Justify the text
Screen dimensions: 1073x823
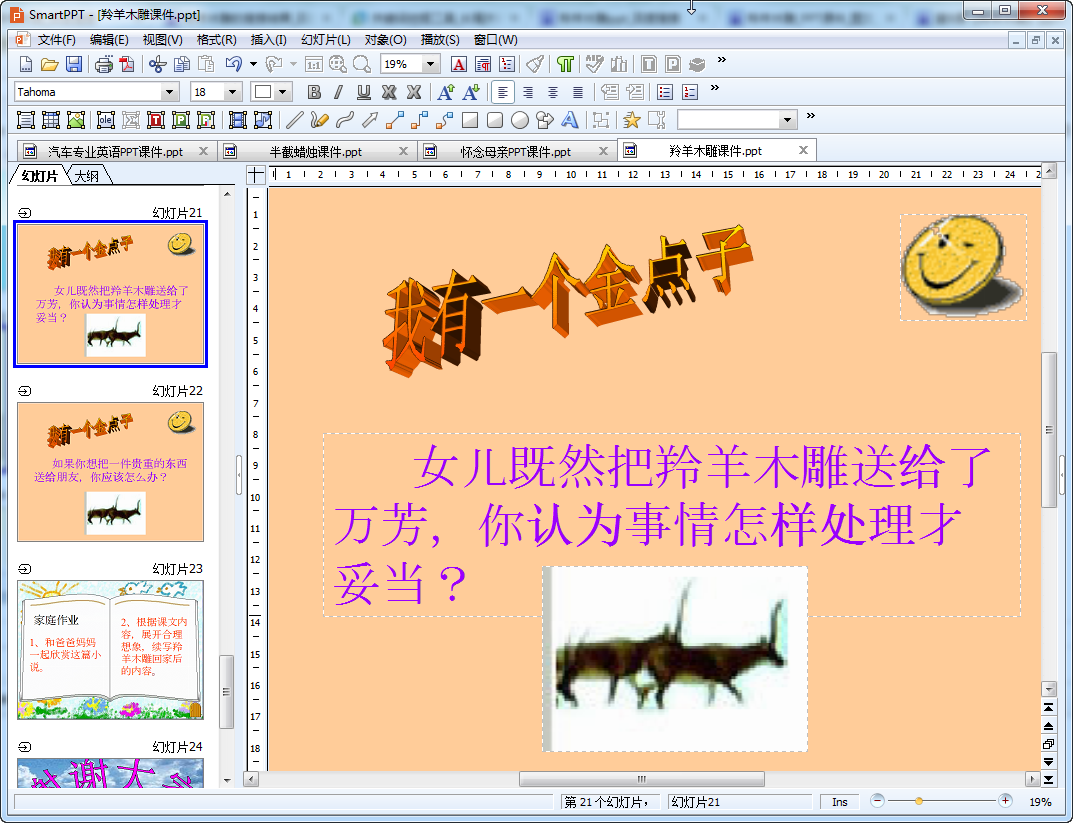578,92
